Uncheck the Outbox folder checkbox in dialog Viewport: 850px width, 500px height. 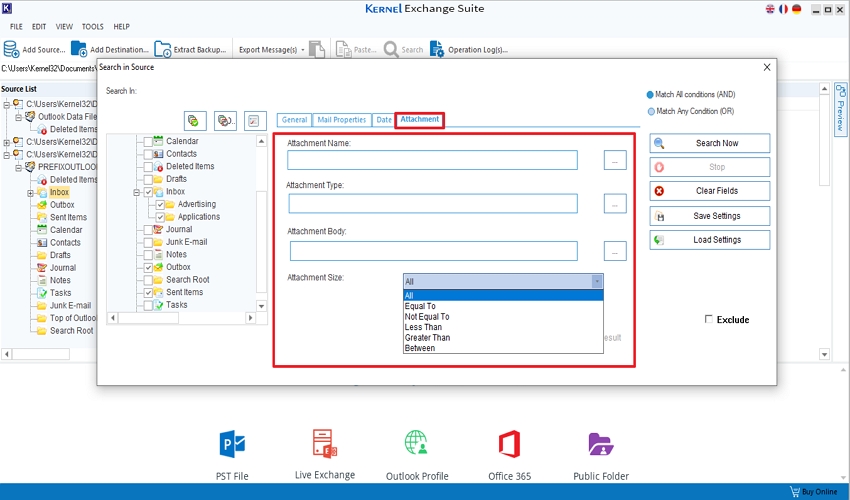[148, 267]
